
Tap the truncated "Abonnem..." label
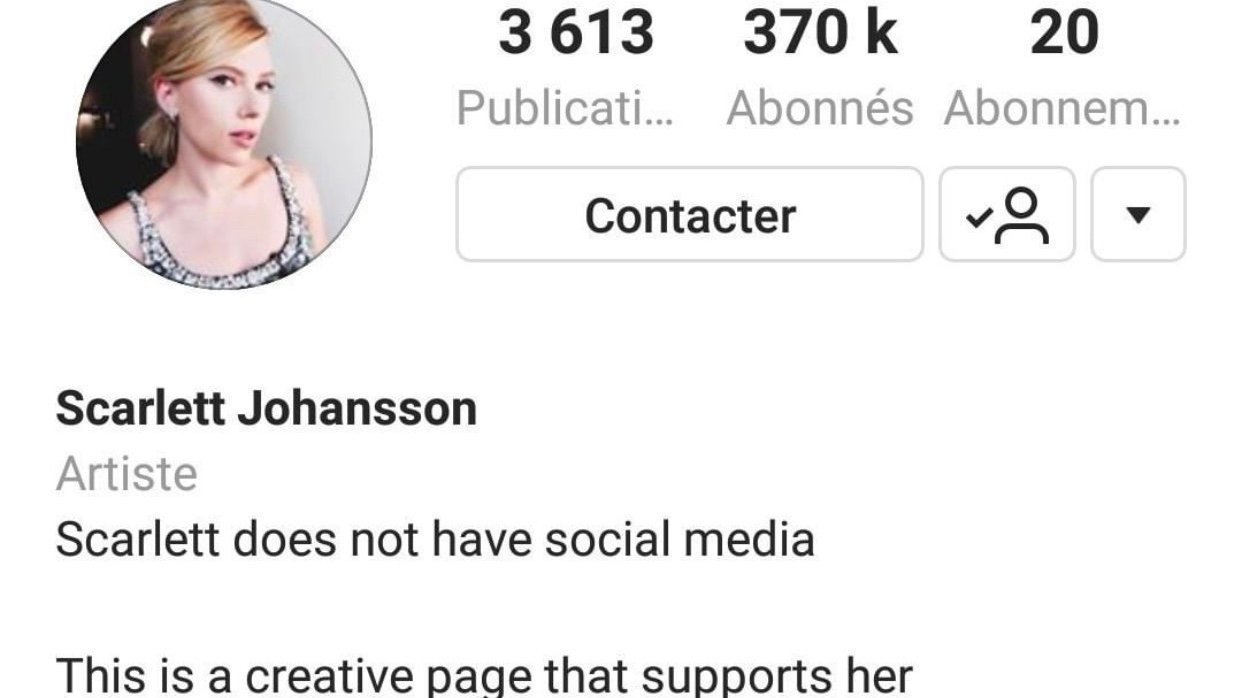tap(1062, 108)
